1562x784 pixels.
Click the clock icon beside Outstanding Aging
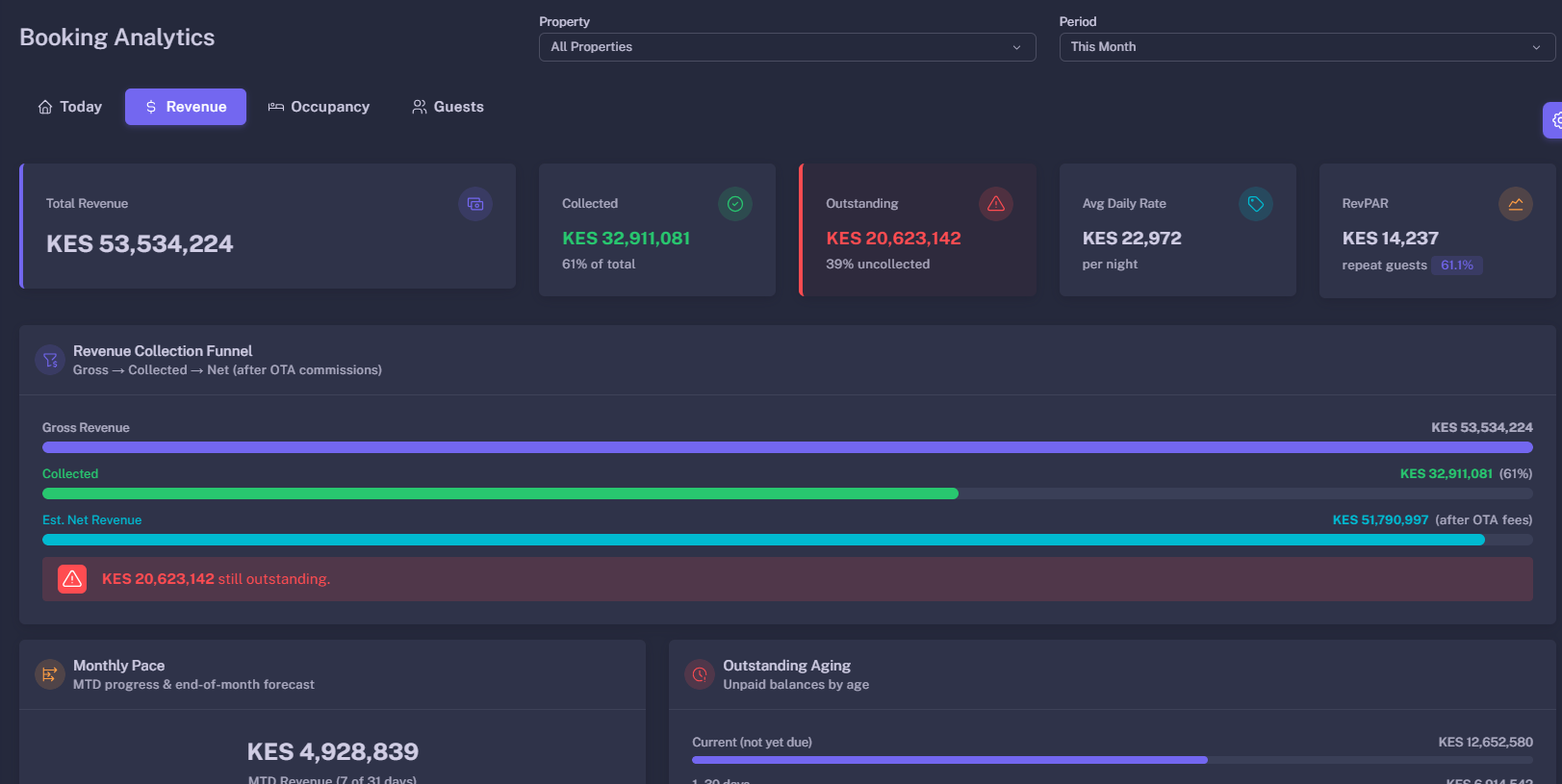[700, 674]
